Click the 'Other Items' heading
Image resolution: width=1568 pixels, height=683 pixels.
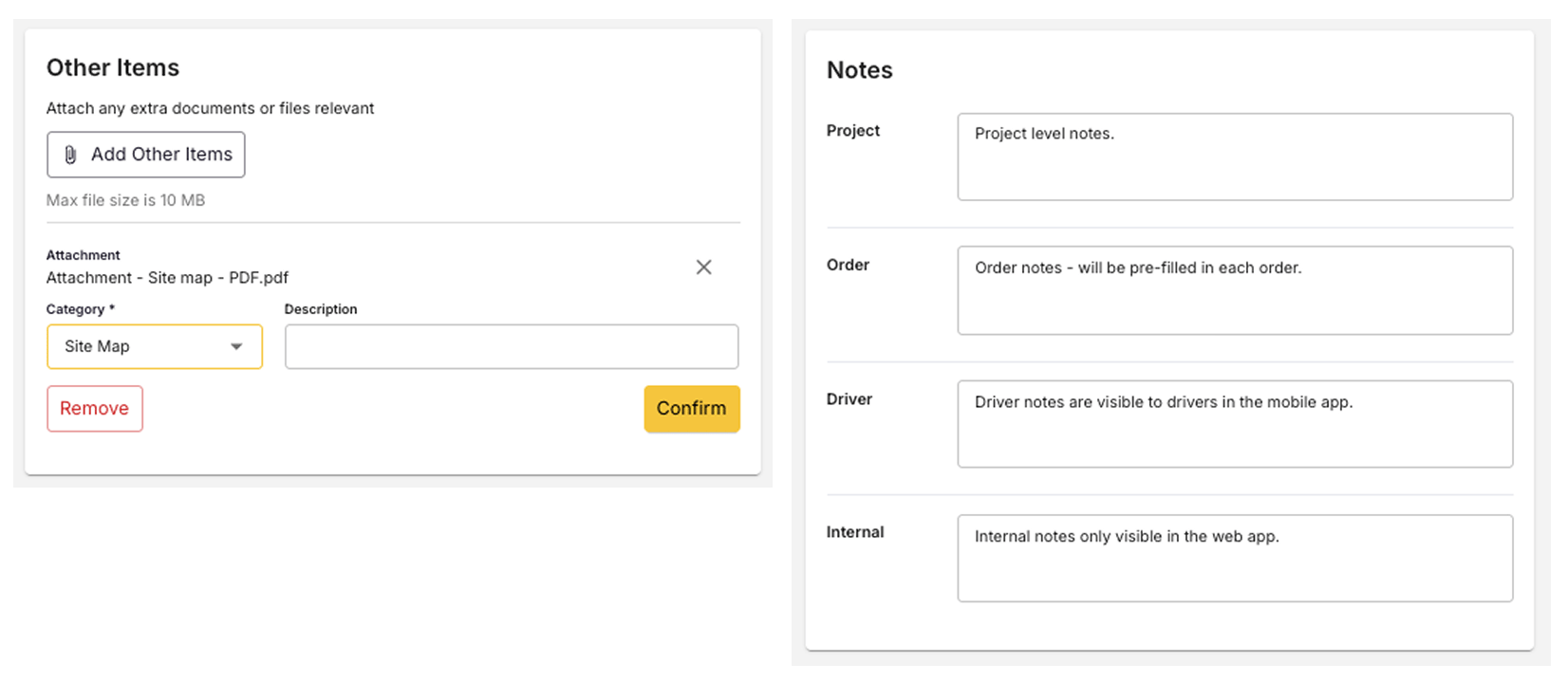pyautogui.click(x=113, y=68)
